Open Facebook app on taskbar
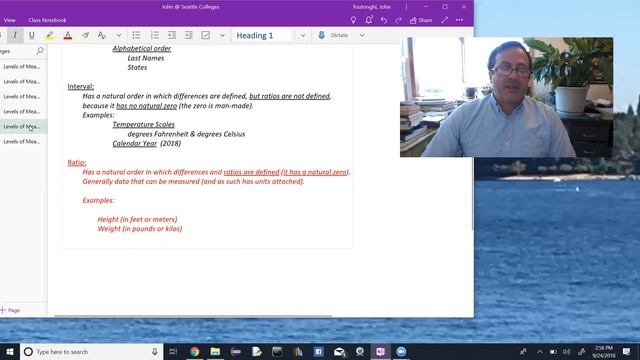The height and width of the screenshot is (360, 640). click(318, 351)
